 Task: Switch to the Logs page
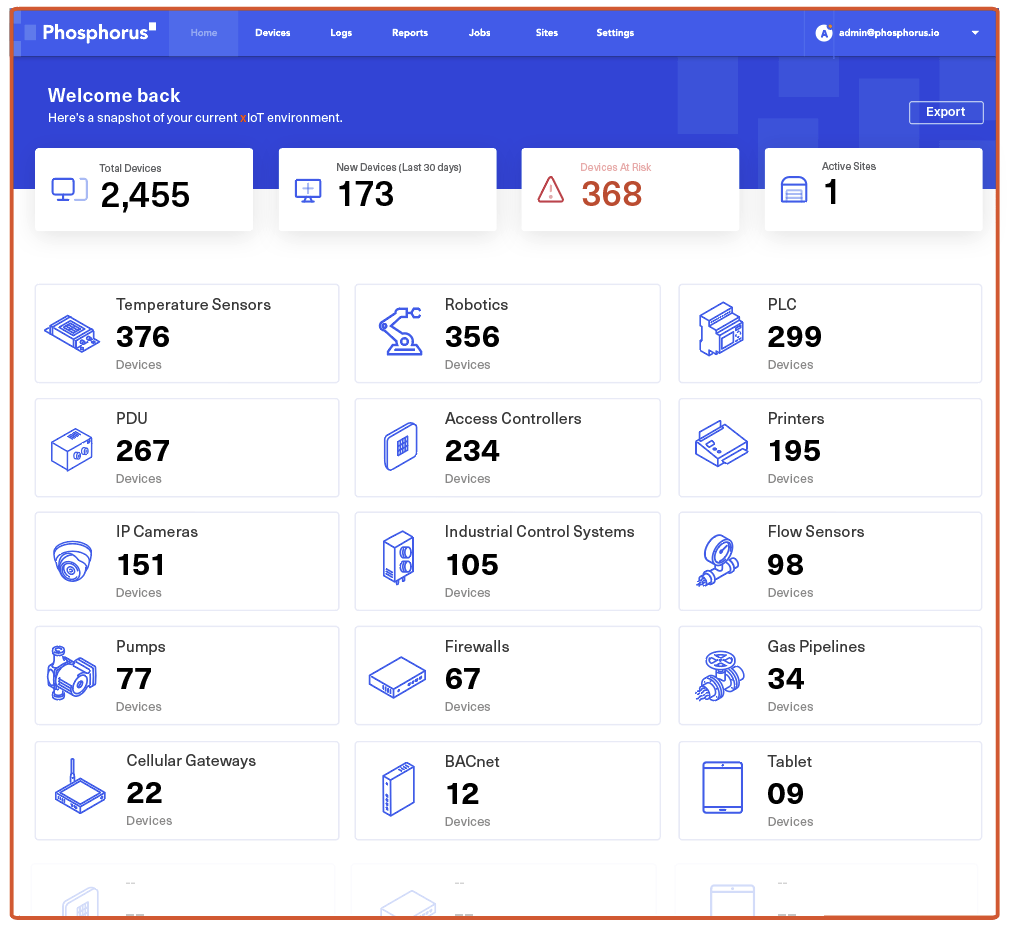click(341, 33)
